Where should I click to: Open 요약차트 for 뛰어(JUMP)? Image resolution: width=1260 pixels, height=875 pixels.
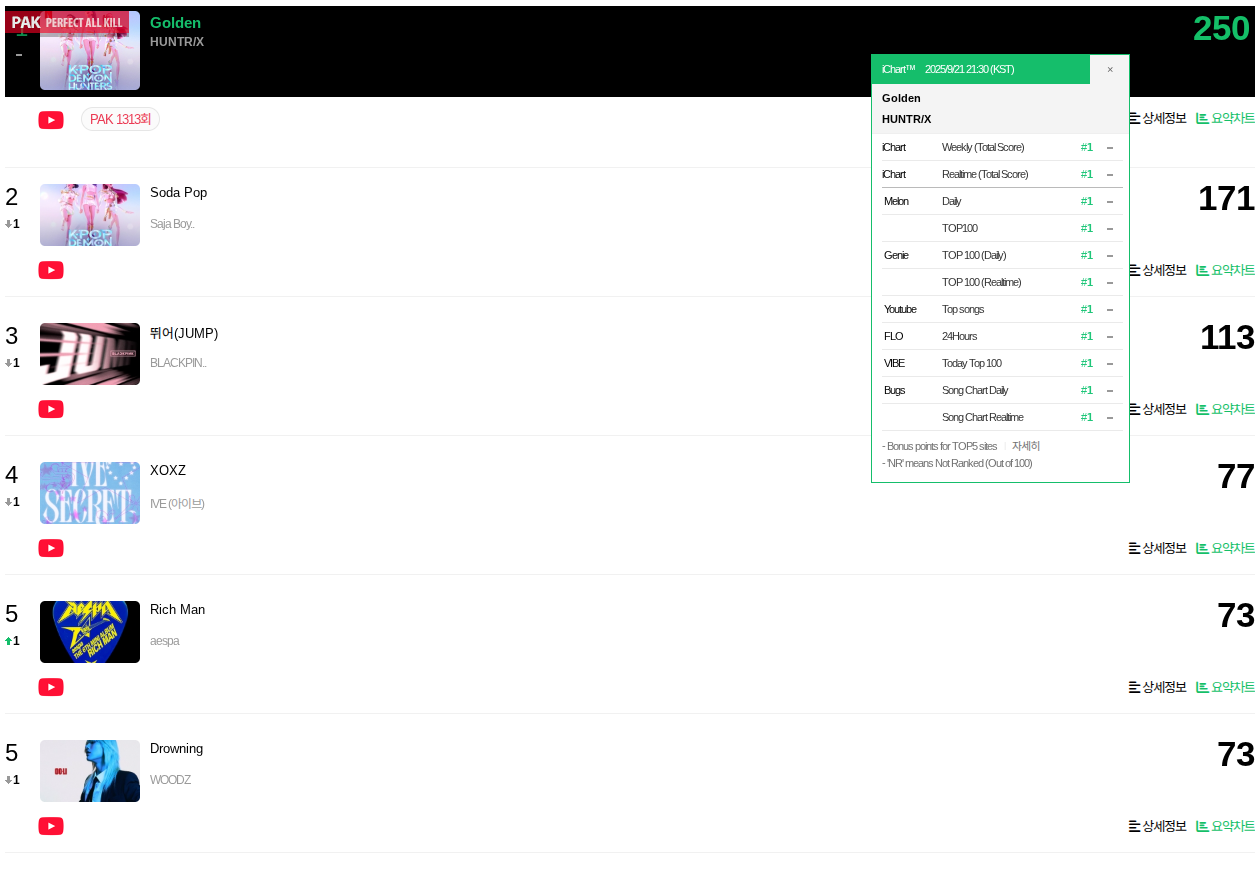[1225, 409]
